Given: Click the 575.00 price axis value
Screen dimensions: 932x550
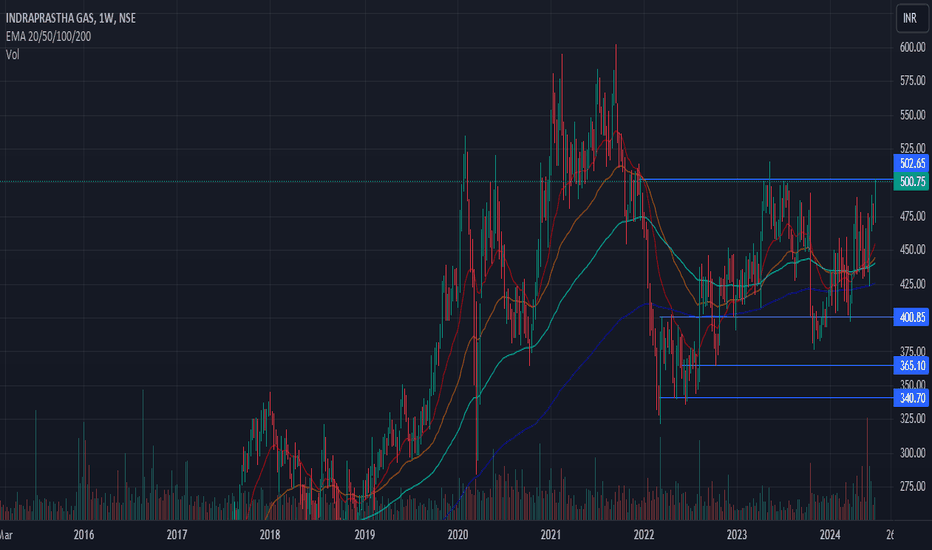Looking at the screenshot, I should (912, 80).
